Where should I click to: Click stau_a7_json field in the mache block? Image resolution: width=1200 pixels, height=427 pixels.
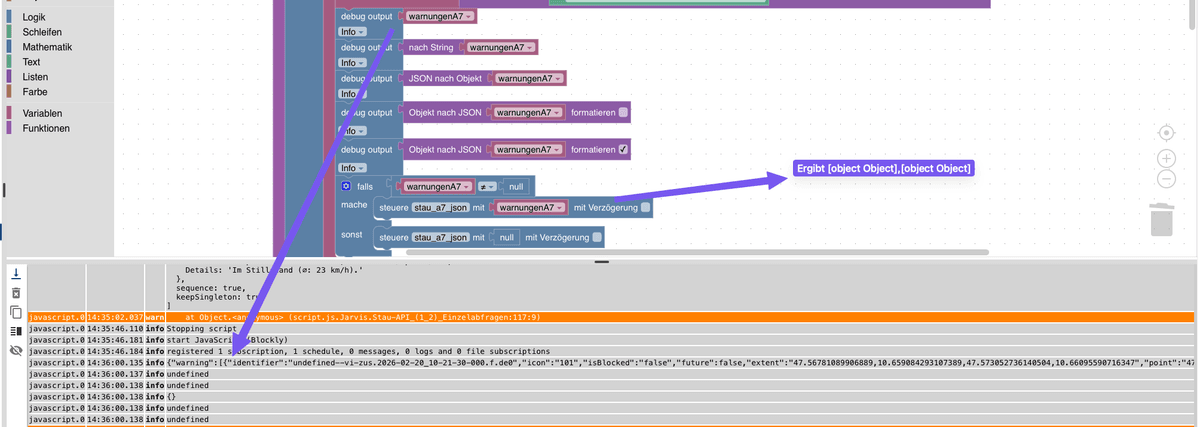(x=441, y=207)
